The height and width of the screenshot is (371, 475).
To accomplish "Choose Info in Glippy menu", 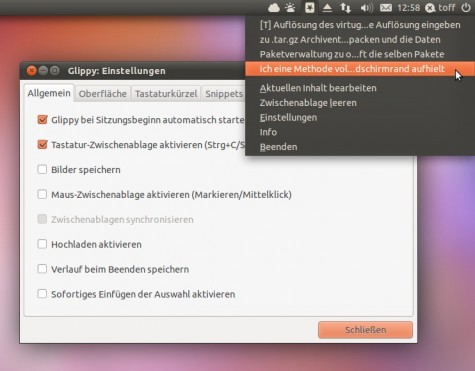I will [360, 132].
